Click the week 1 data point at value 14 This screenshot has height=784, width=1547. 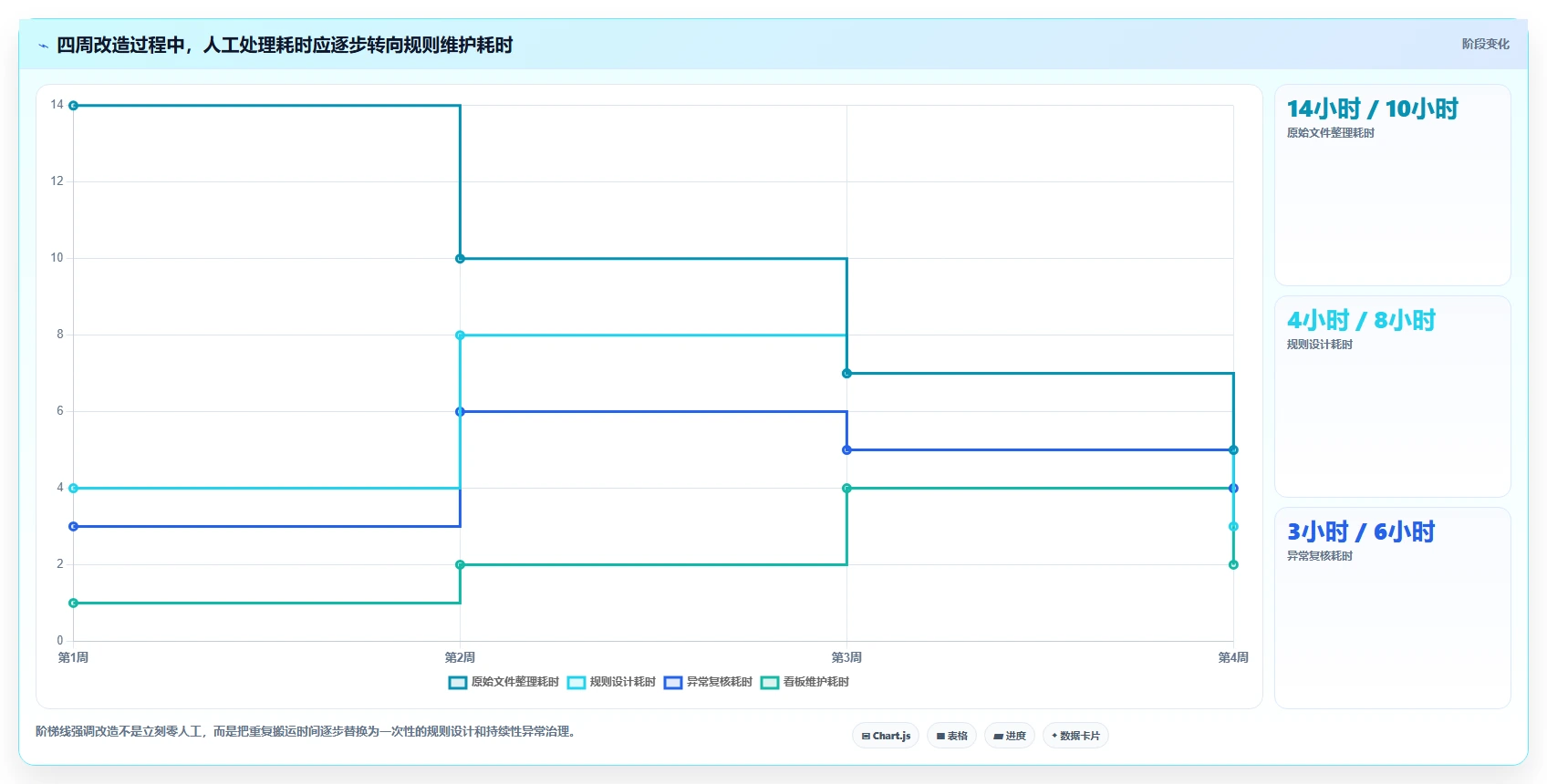coord(74,106)
